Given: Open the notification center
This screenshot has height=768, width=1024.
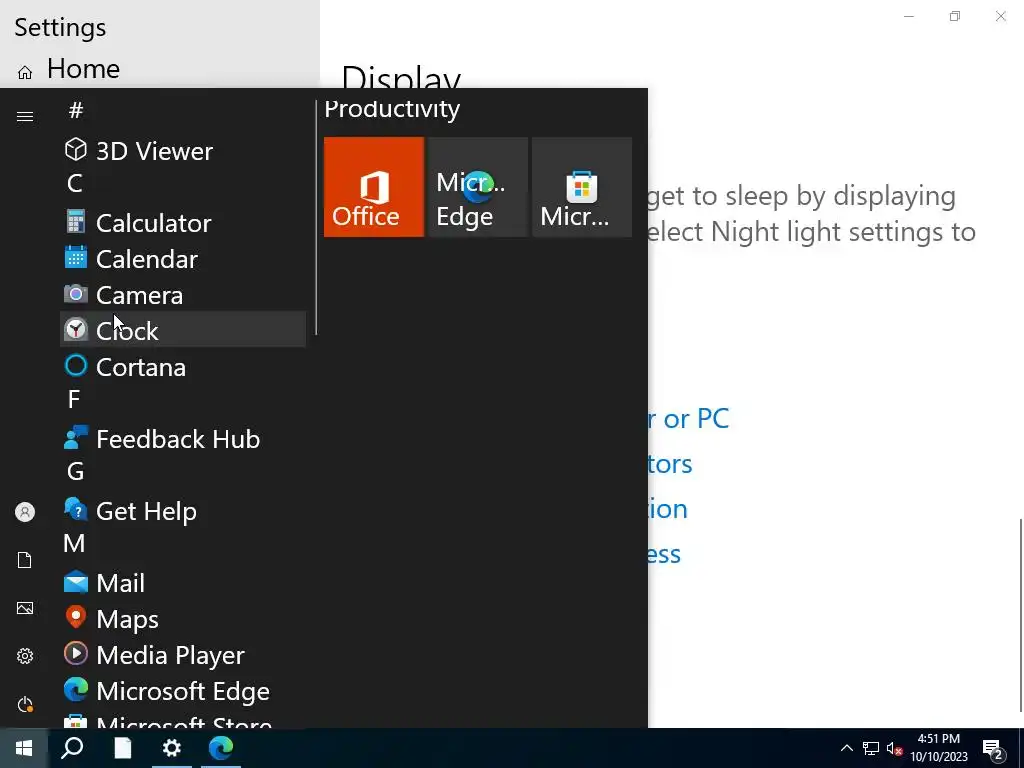Looking at the screenshot, I should (993, 749).
